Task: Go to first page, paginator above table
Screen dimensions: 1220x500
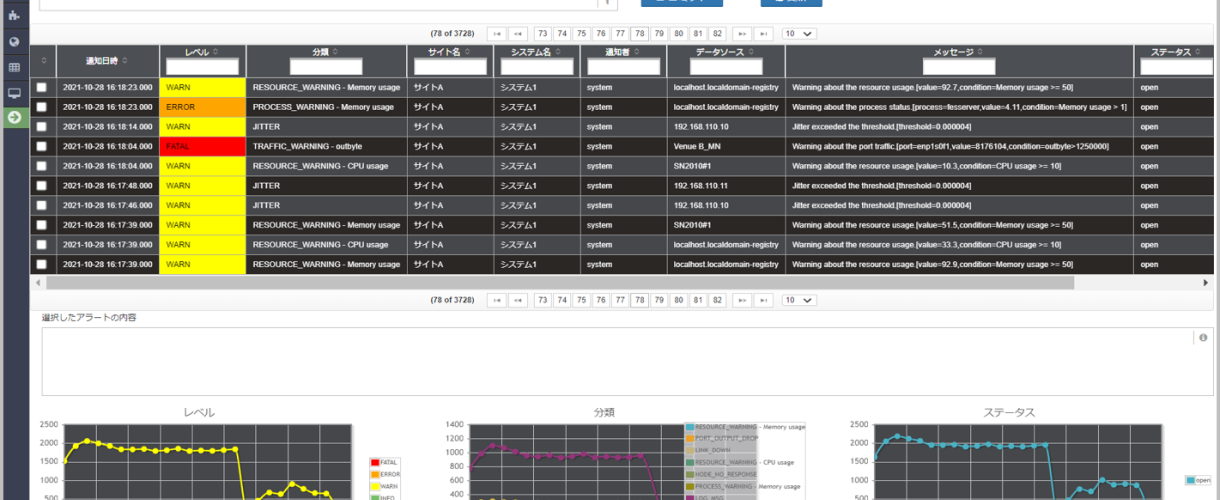Action: (497, 34)
